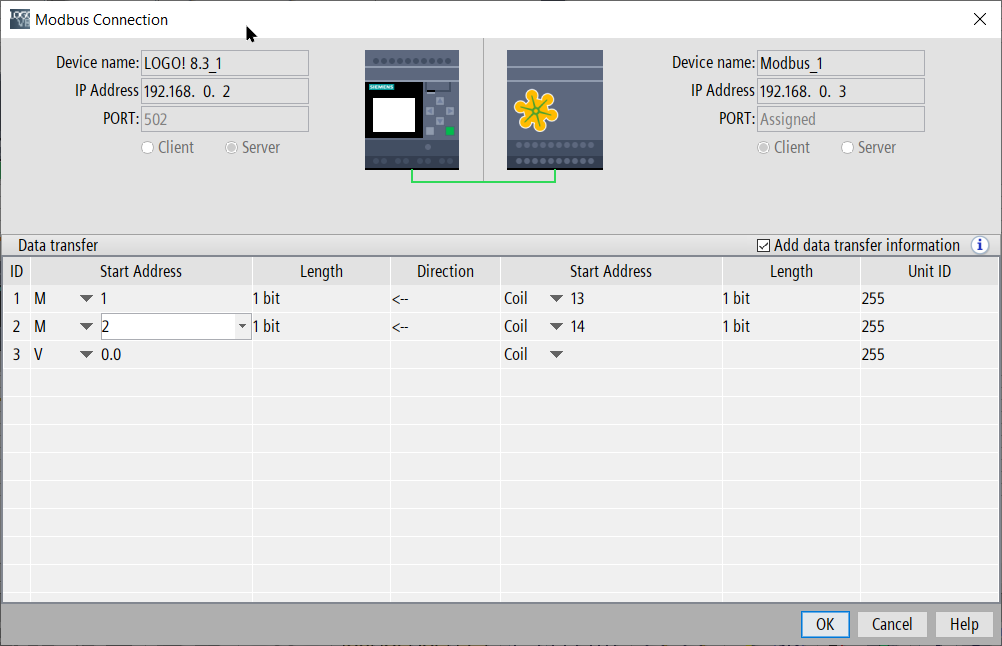Click row 2 left Length 1 bit

(266, 327)
